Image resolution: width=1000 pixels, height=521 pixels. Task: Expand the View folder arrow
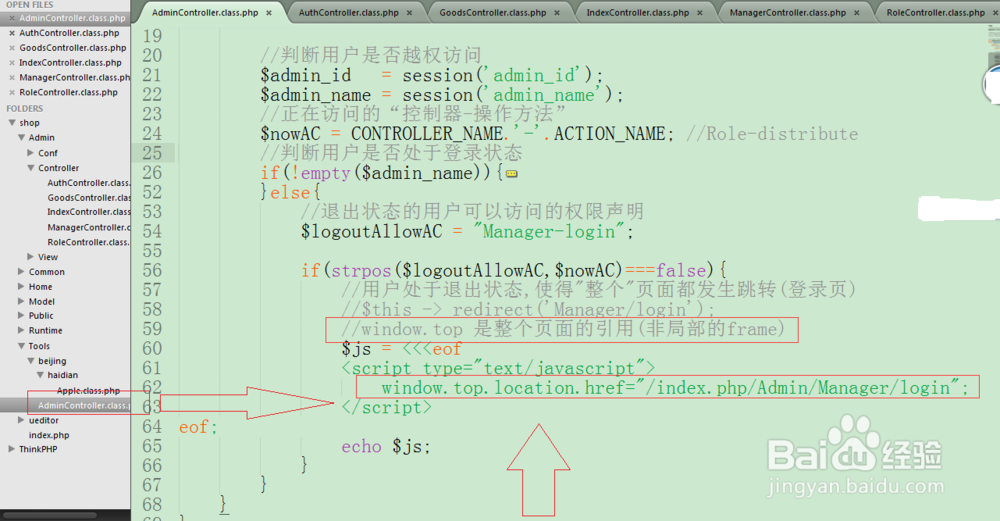31,256
